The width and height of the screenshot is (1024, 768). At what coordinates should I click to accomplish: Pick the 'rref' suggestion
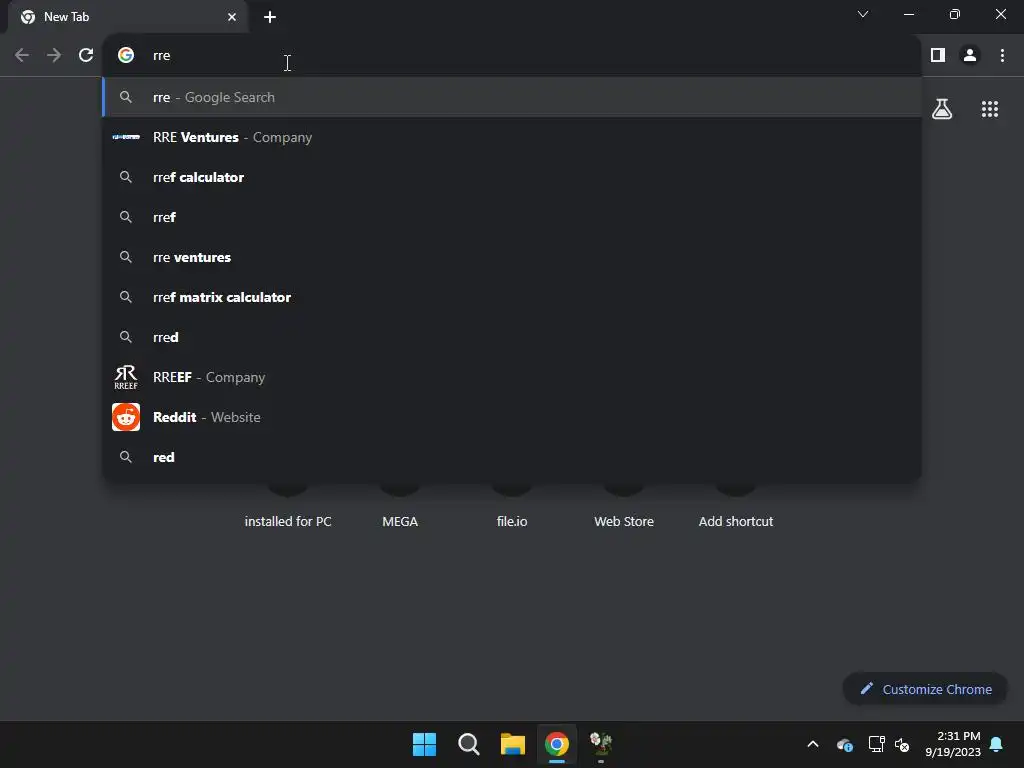click(x=513, y=217)
